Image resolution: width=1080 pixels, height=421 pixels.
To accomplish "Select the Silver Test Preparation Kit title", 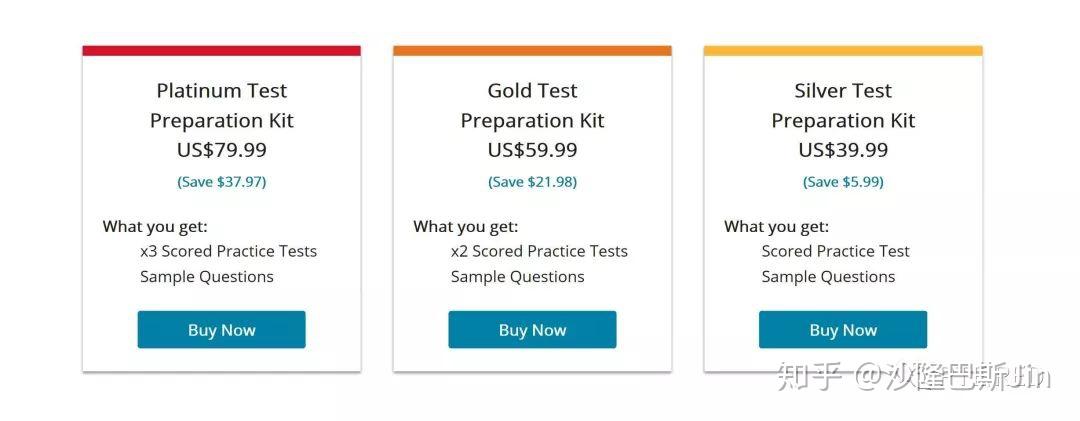I will (x=843, y=105).
